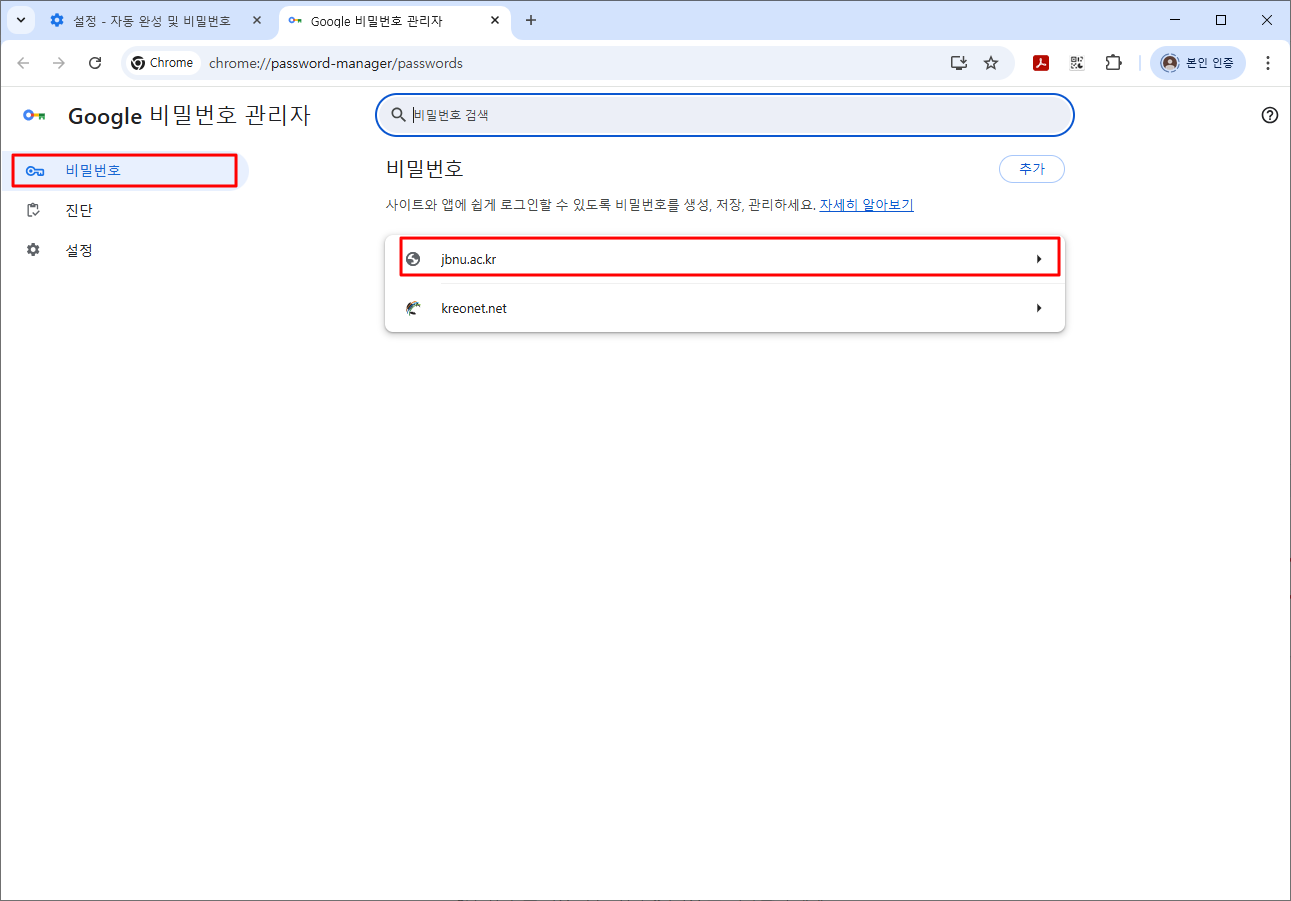The height and width of the screenshot is (901, 1291).
Task: Expand the jbnu.ac.kr row arrow
Action: coord(1039,260)
